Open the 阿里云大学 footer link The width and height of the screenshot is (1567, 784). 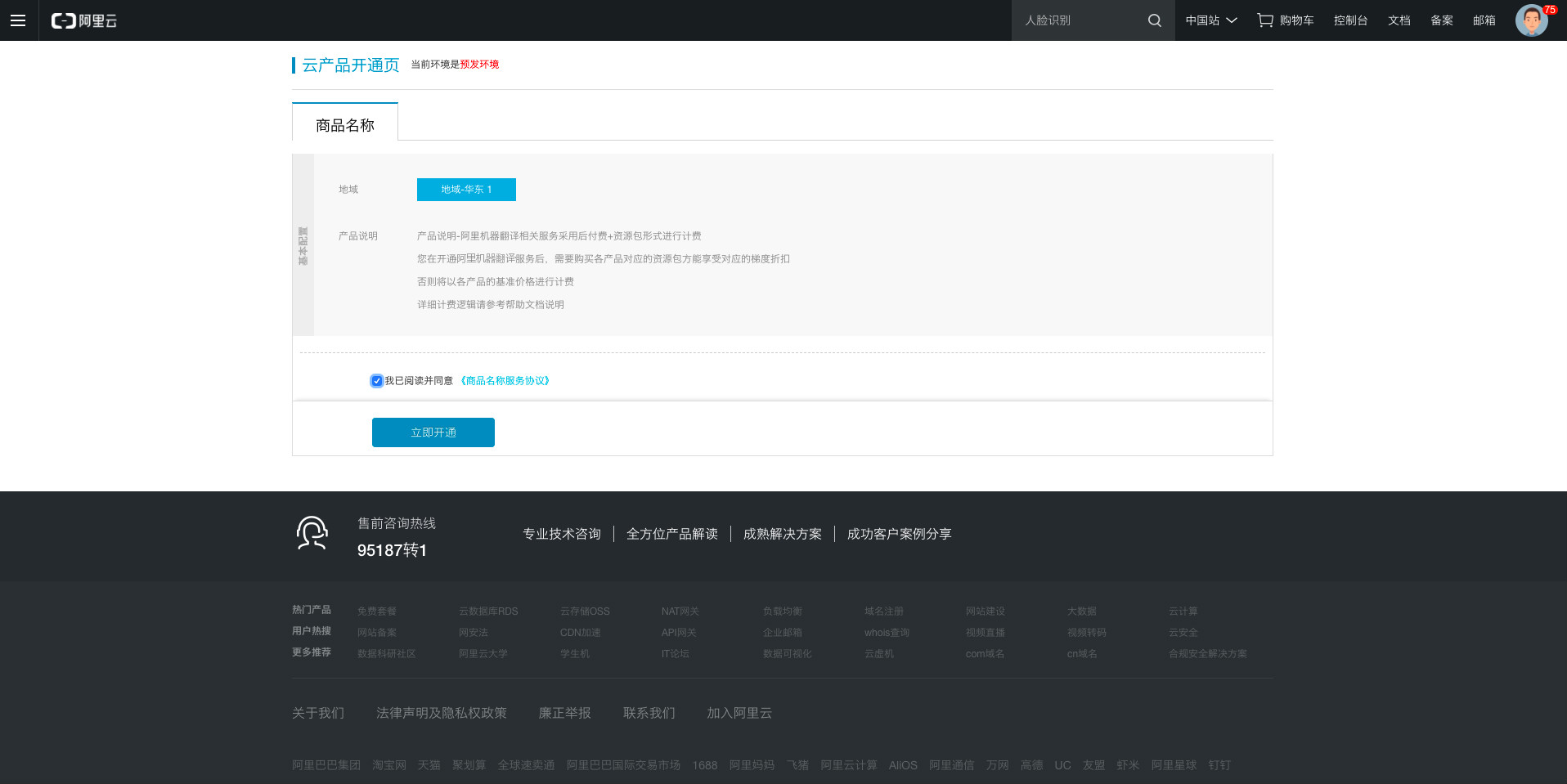(483, 654)
